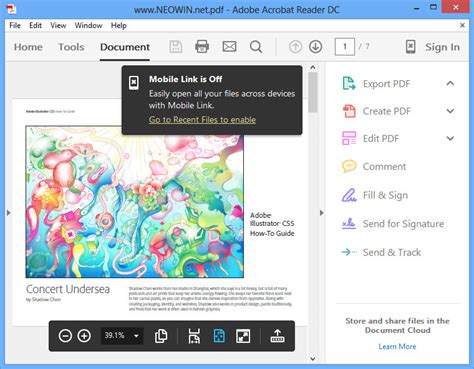The width and height of the screenshot is (474, 369).
Task: Select the Document tab
Action: tap(125, 47)
